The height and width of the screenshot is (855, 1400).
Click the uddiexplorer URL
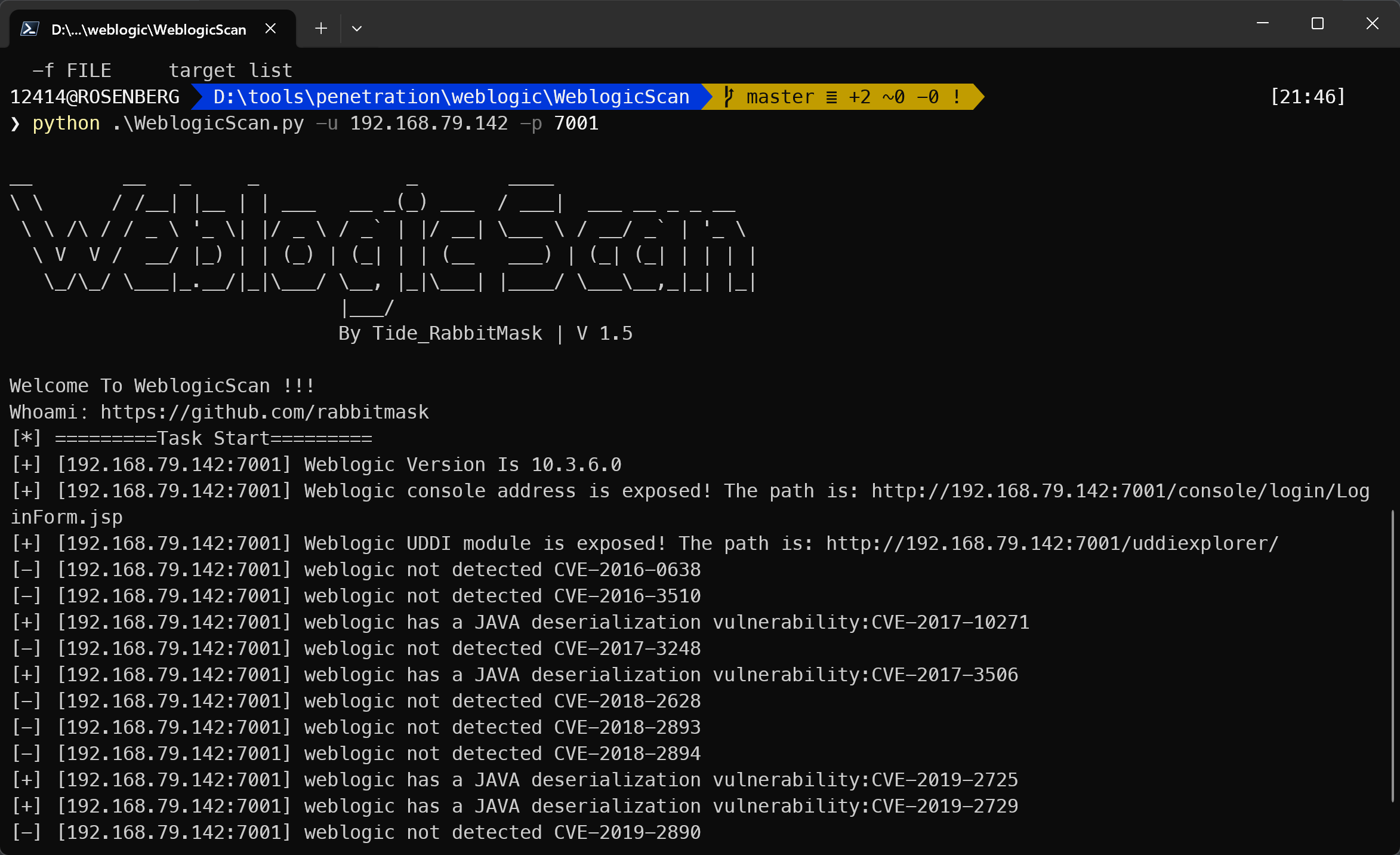click(x=1051, y=543)
